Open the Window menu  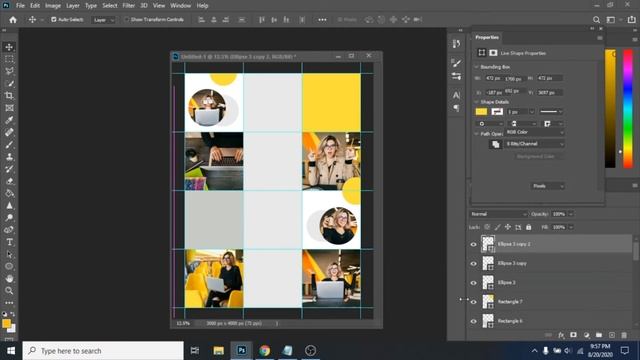[x=180, y=6]
